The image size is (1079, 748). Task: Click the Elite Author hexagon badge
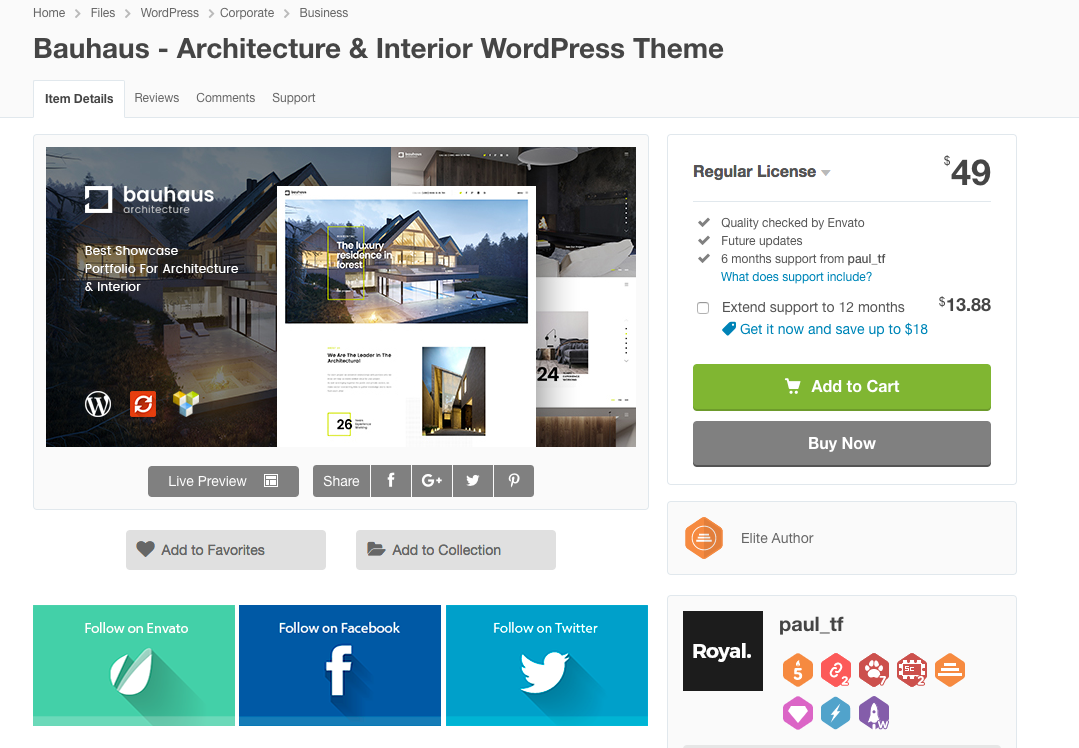704,538
